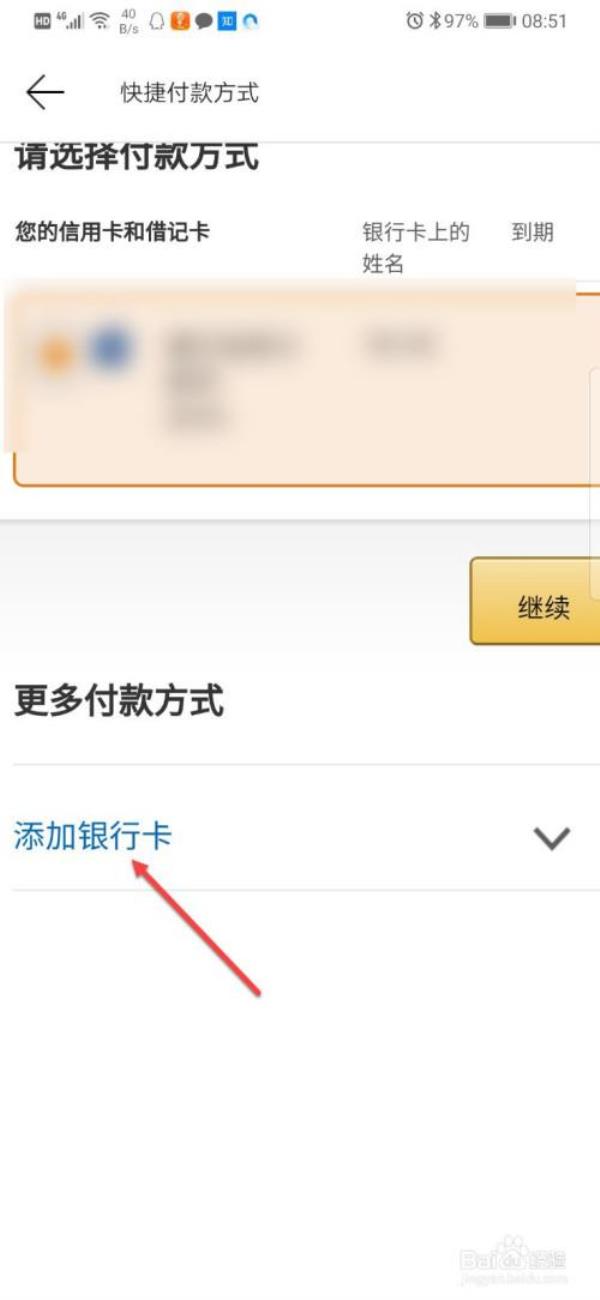Open the 添加银行卡 link
The width and height of the screenshot is (600, 1300).
(x=93, y=836)
